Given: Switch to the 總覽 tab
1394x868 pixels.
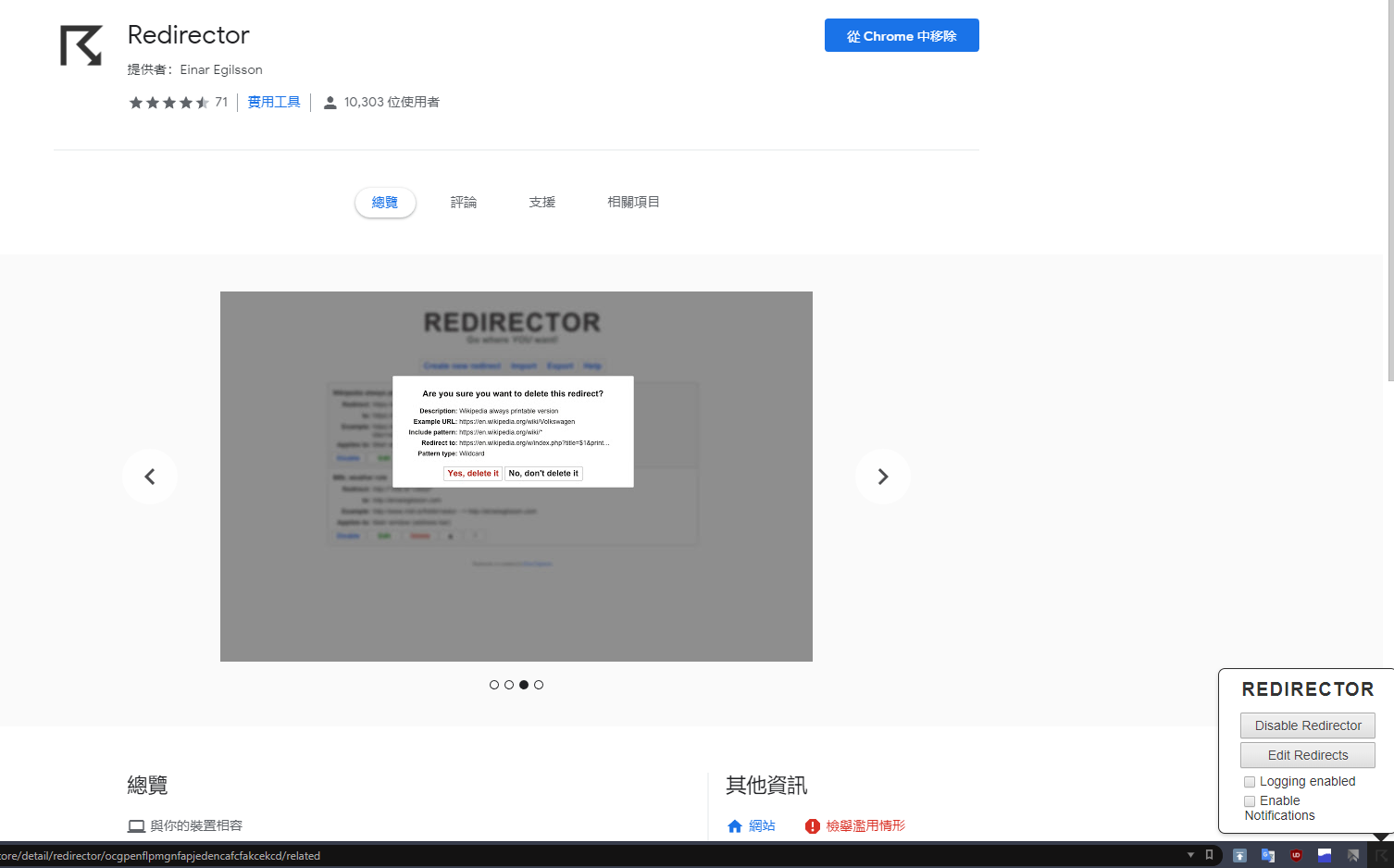Looking at the screenshot, I should 385,203.
